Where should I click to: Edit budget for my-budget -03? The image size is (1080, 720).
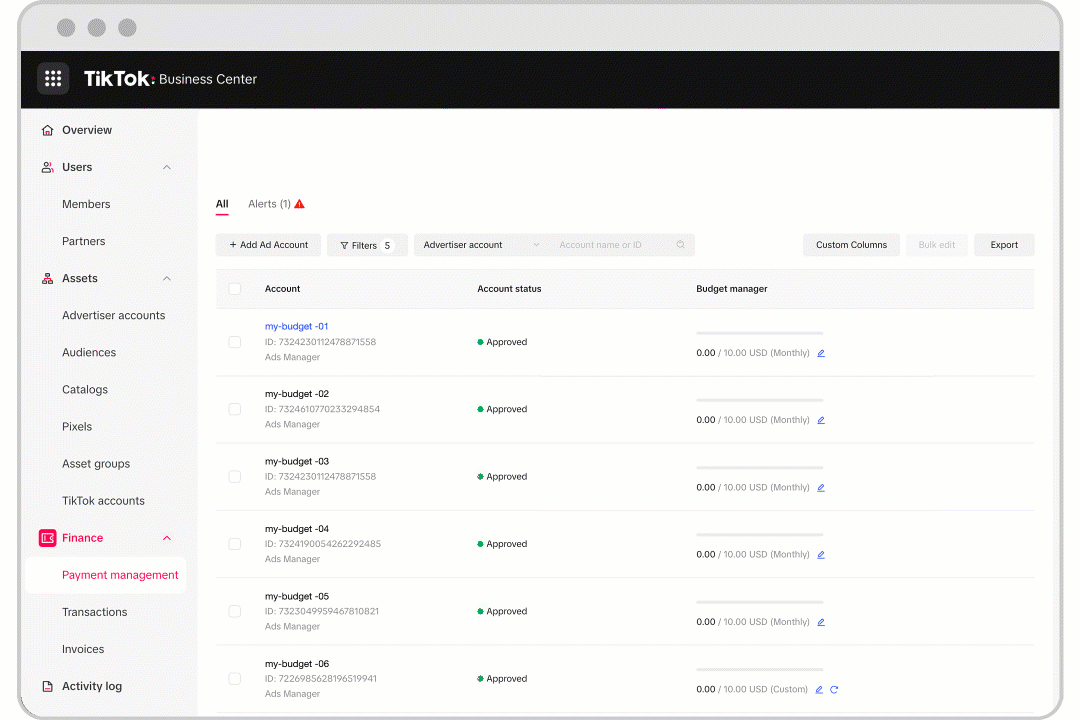pyautogui.click(x=821, y=488)
